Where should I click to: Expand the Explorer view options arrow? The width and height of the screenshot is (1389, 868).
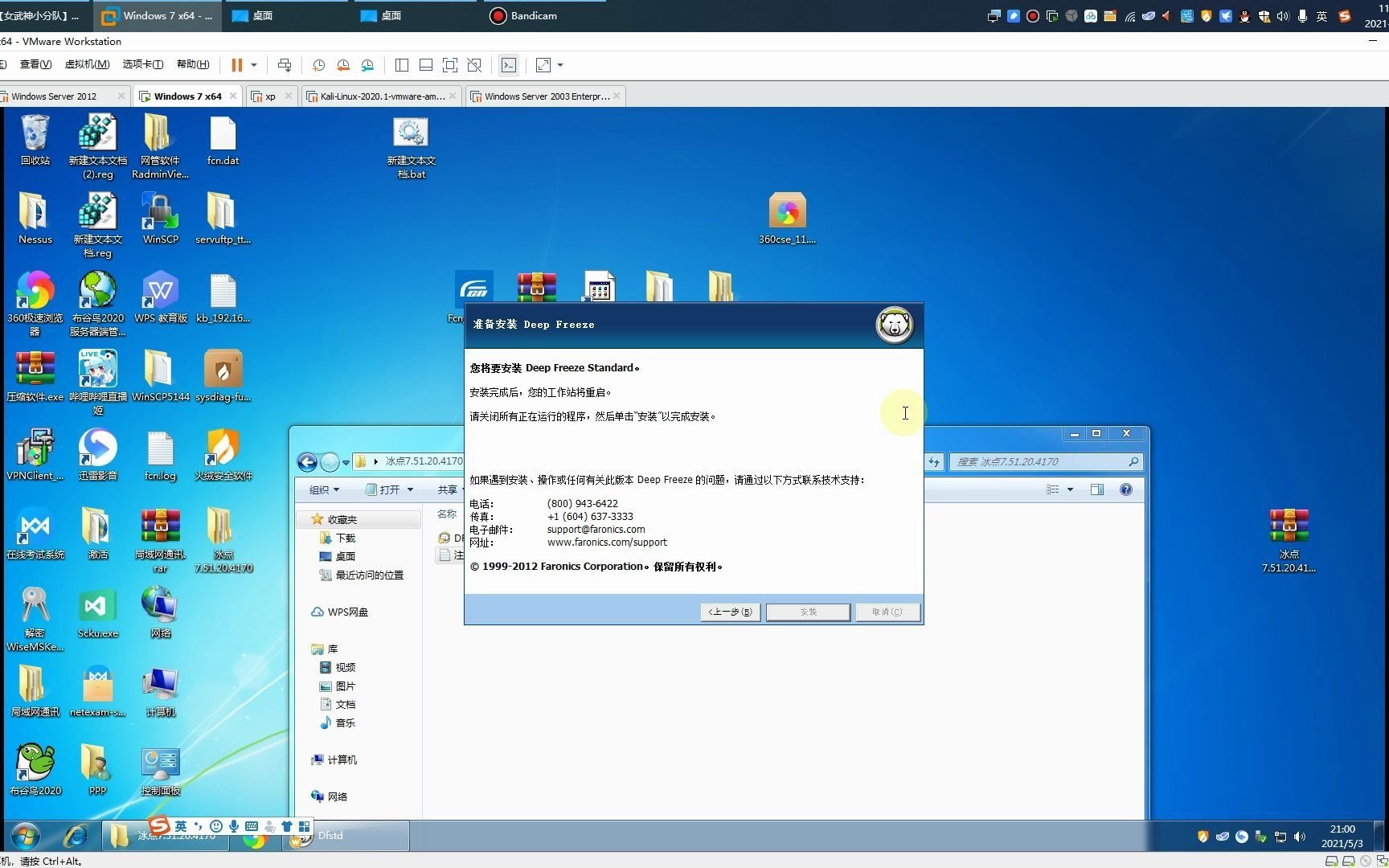point(1070,489)
